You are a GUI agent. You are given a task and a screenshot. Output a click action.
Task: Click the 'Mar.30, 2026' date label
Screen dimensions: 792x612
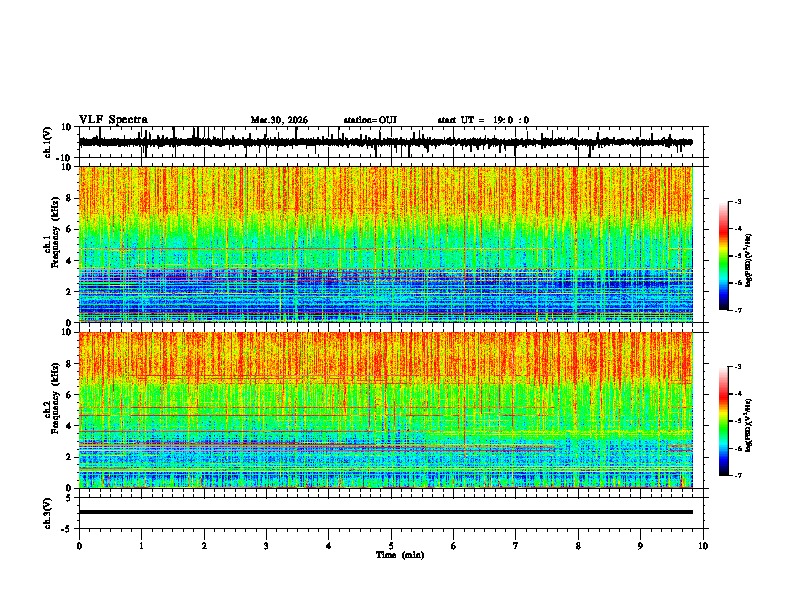pos(279,120)
